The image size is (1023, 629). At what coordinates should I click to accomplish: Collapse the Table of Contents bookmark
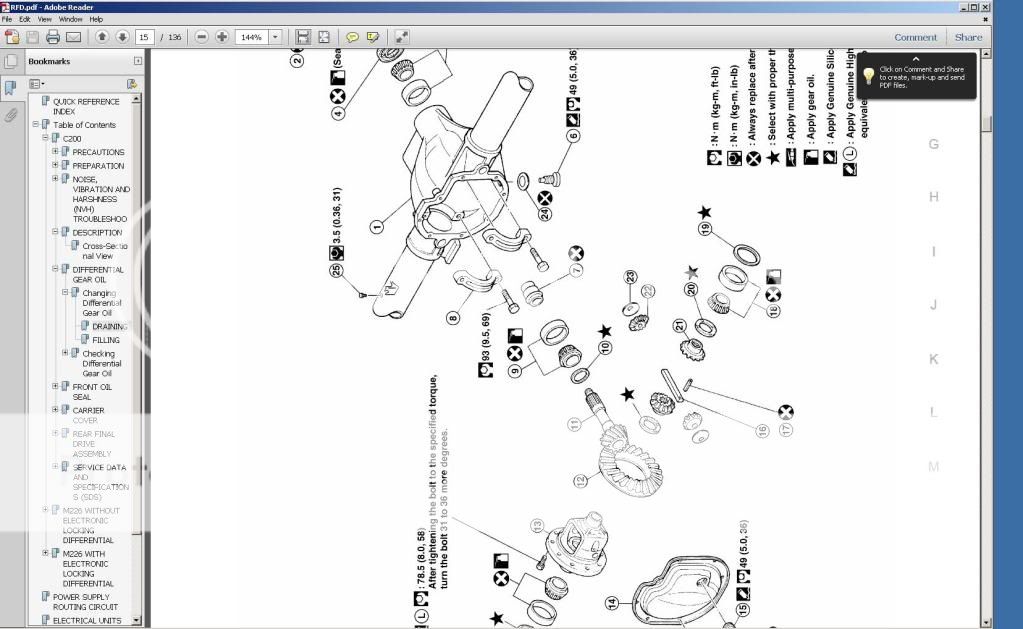(36, 125)
